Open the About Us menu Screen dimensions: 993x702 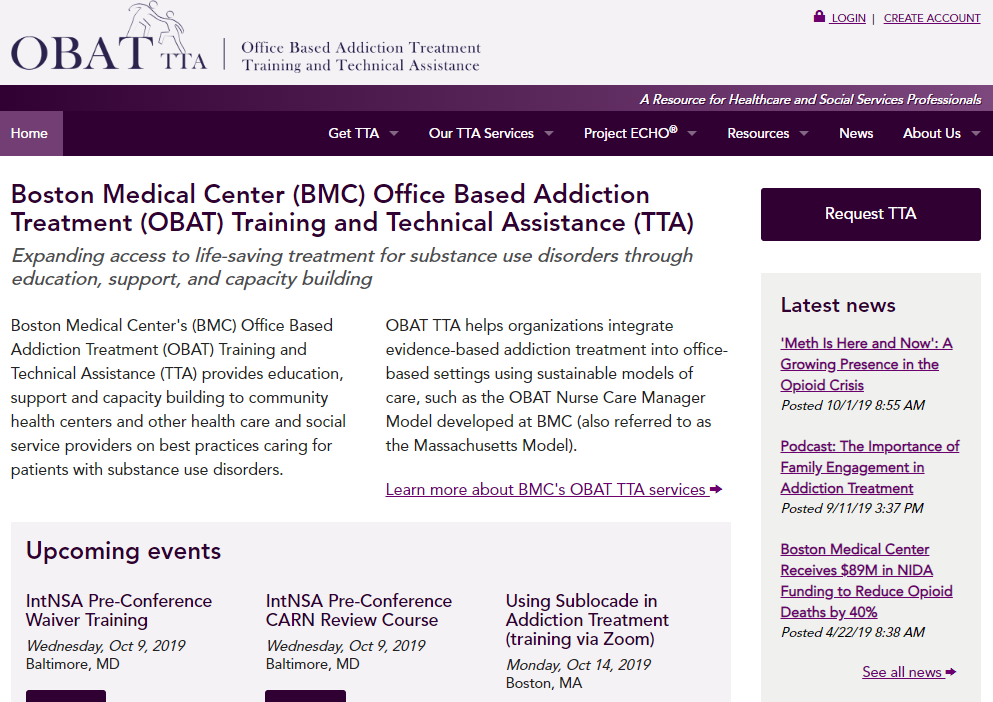click(932, 134)
